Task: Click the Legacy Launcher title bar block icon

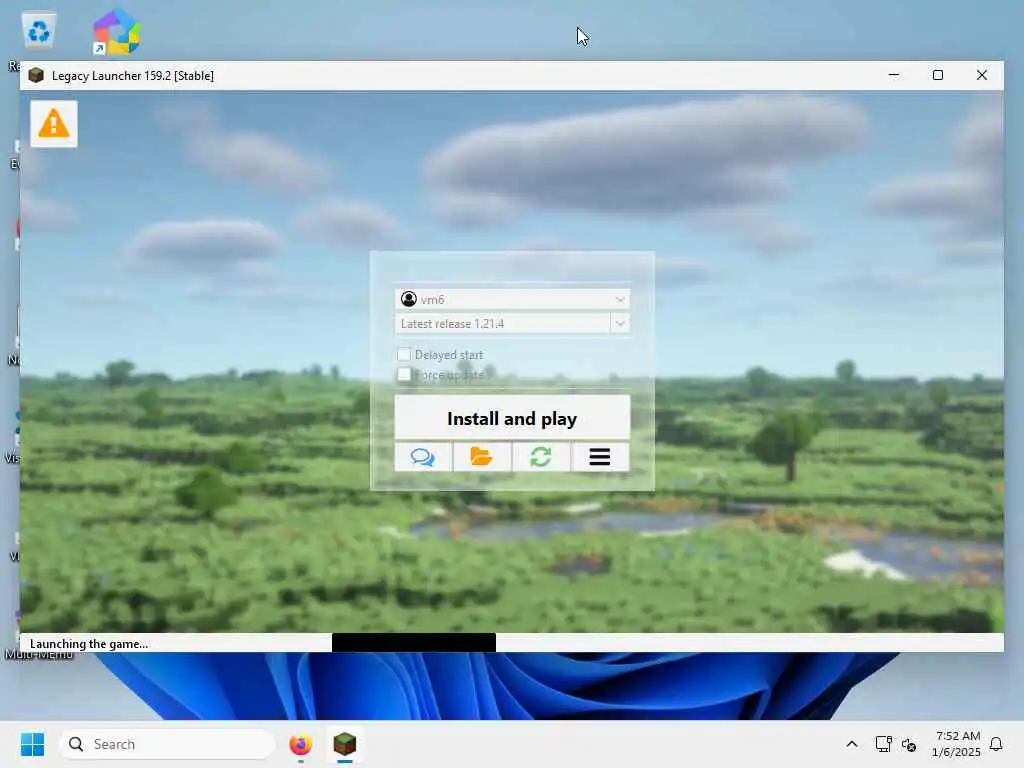Action: (x=37, y=75)
